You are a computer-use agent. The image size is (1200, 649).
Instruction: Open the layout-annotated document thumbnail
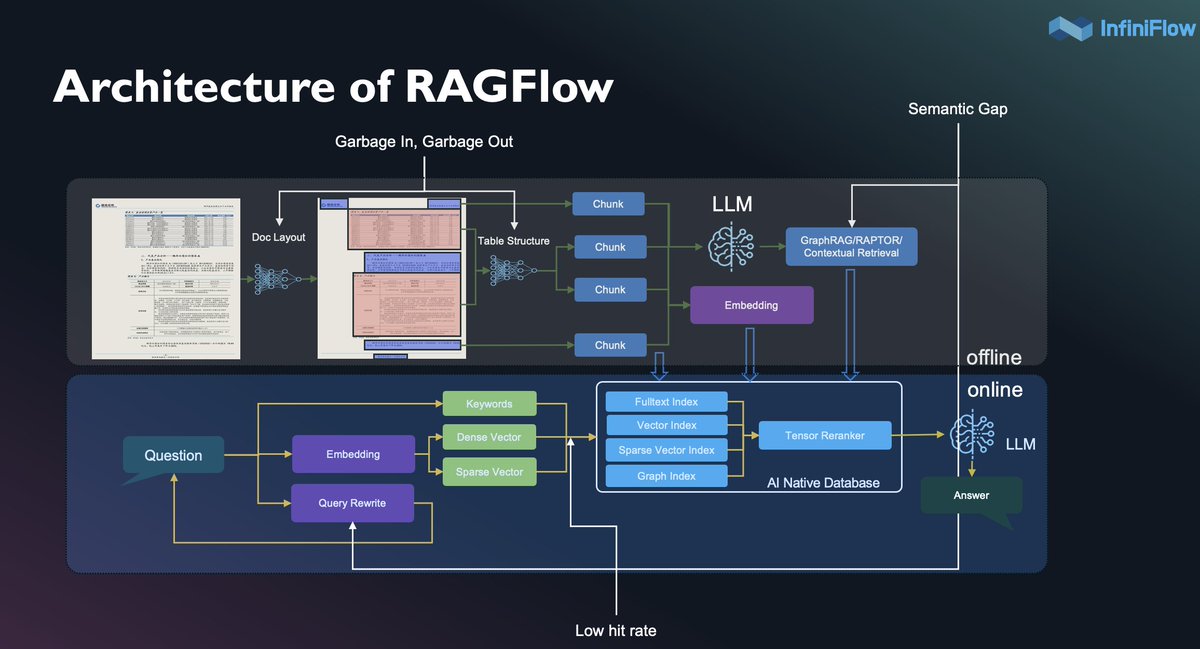[x=392, y=277]
